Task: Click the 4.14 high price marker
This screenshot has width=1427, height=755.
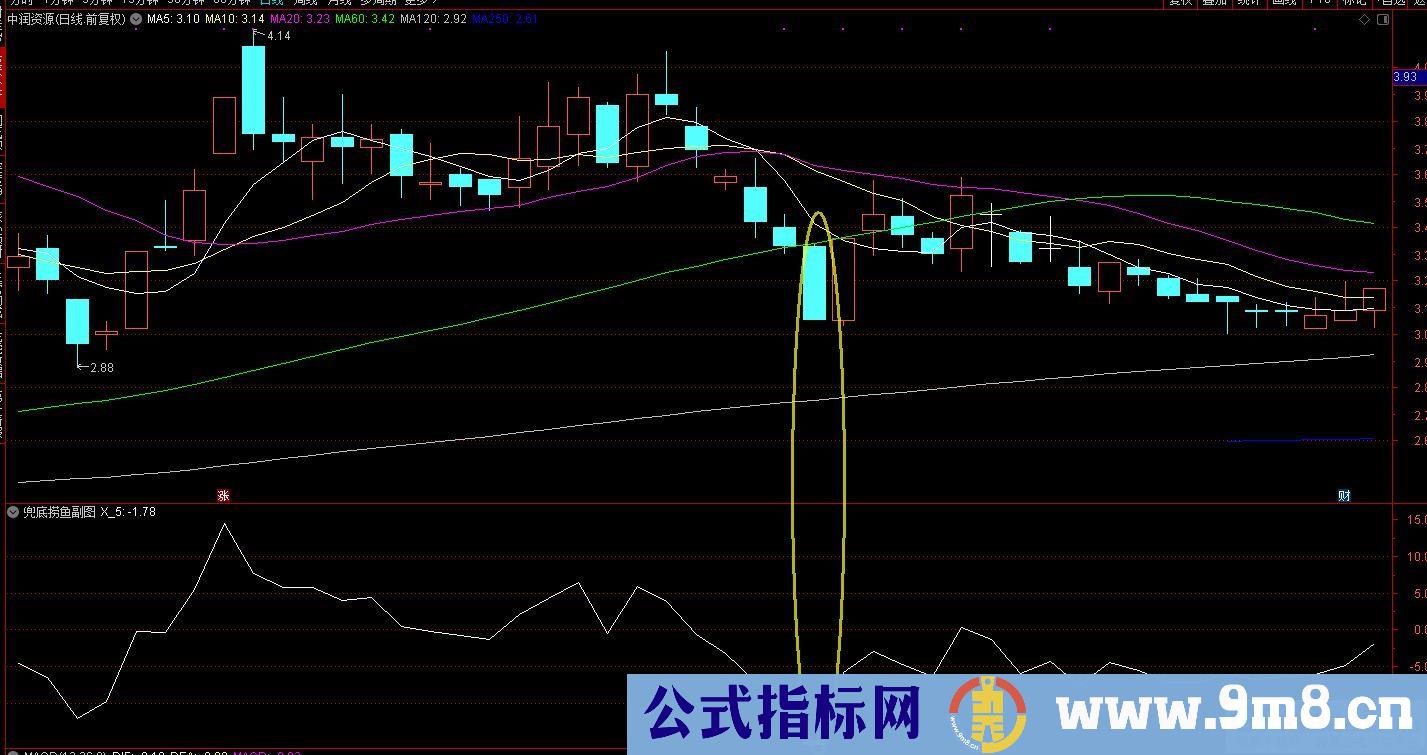Action: point(279,36)
